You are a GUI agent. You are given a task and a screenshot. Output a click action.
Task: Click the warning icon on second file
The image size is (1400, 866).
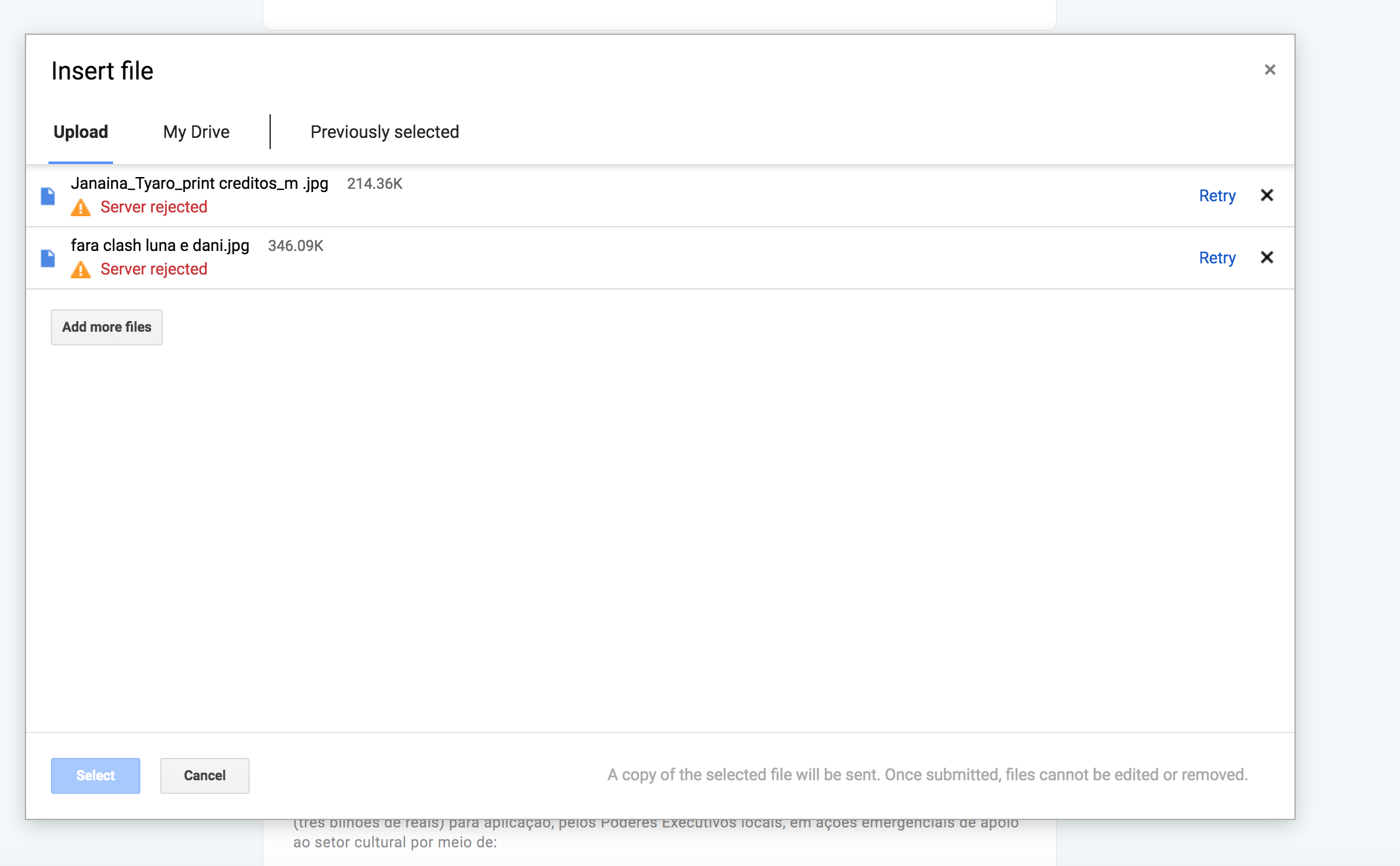click(x=81, y=269)
